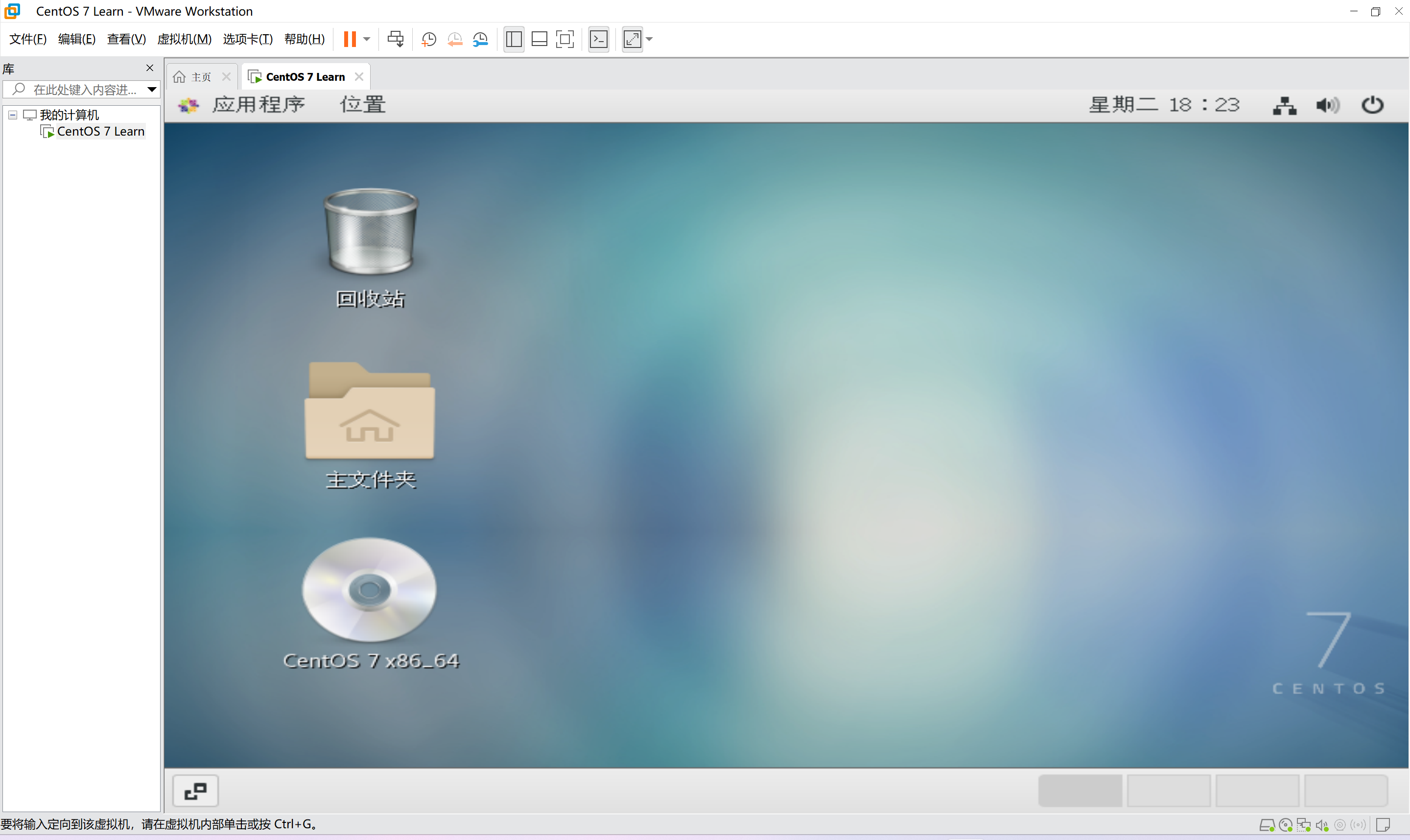The width and height of the screenshot is (1410, 840).
Task: Select the 主文件夹 home folder desktop icon
Action: [x=371, y=426]
